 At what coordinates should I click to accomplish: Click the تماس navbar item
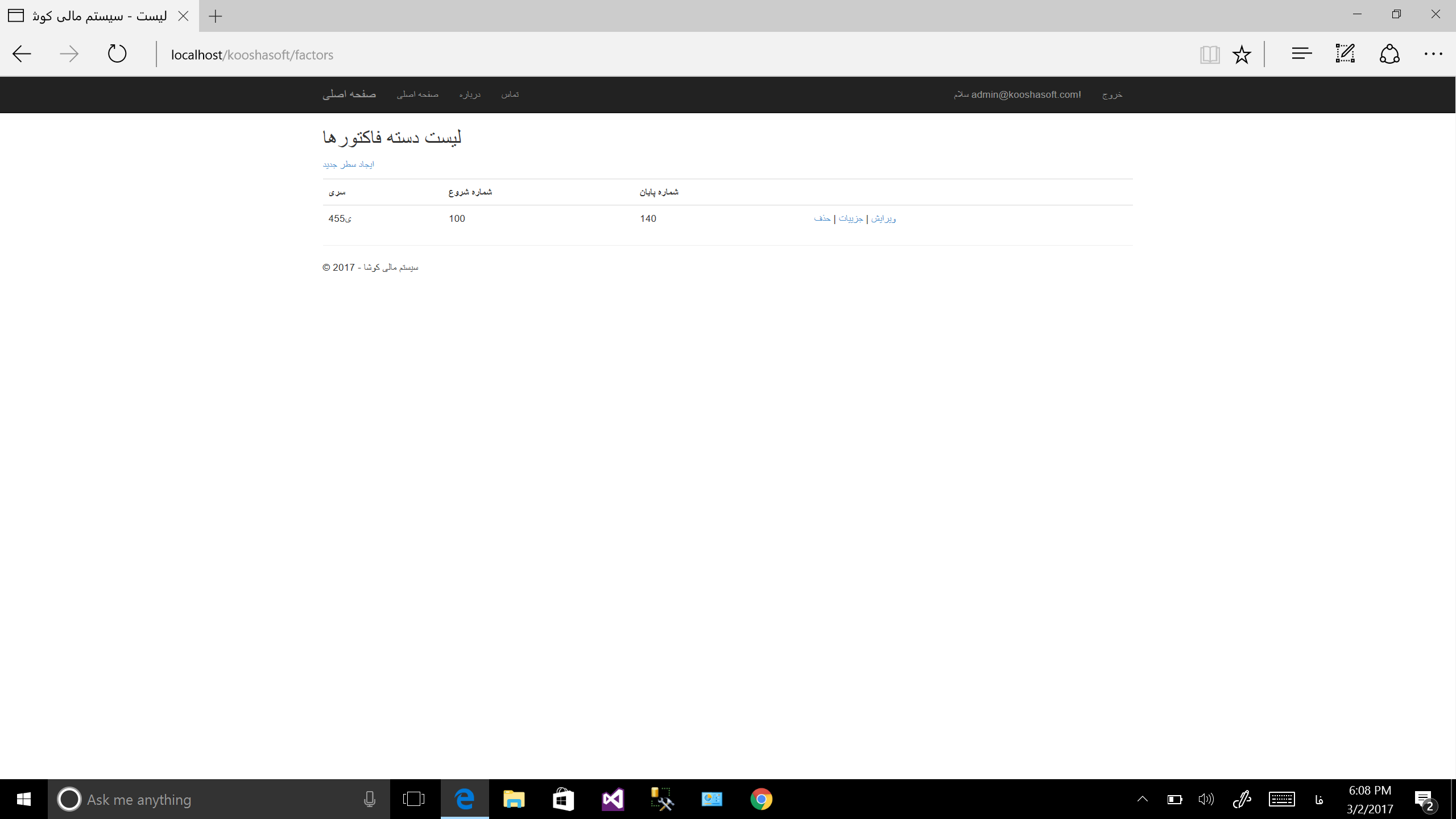coord(510,94)
